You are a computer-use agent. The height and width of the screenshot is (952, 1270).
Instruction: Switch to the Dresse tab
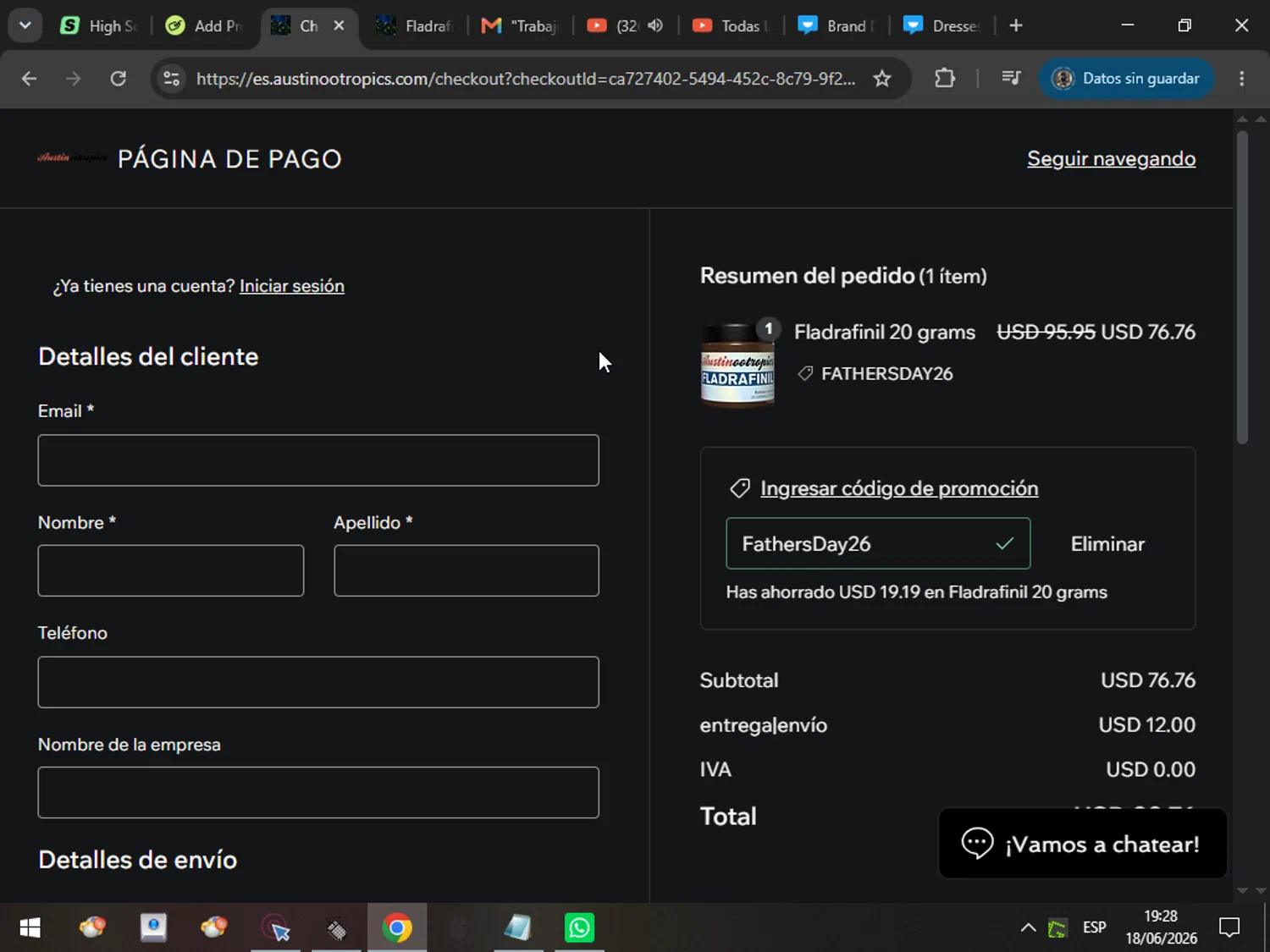941,26
